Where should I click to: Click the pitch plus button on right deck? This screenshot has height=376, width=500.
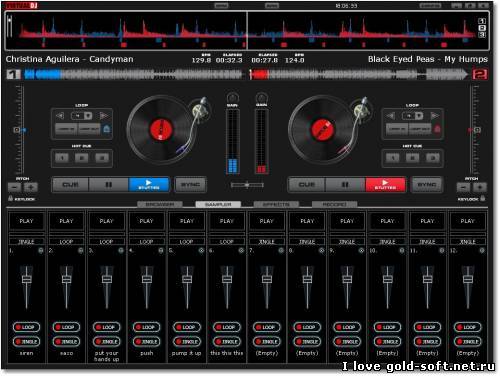tap(480, 187)
